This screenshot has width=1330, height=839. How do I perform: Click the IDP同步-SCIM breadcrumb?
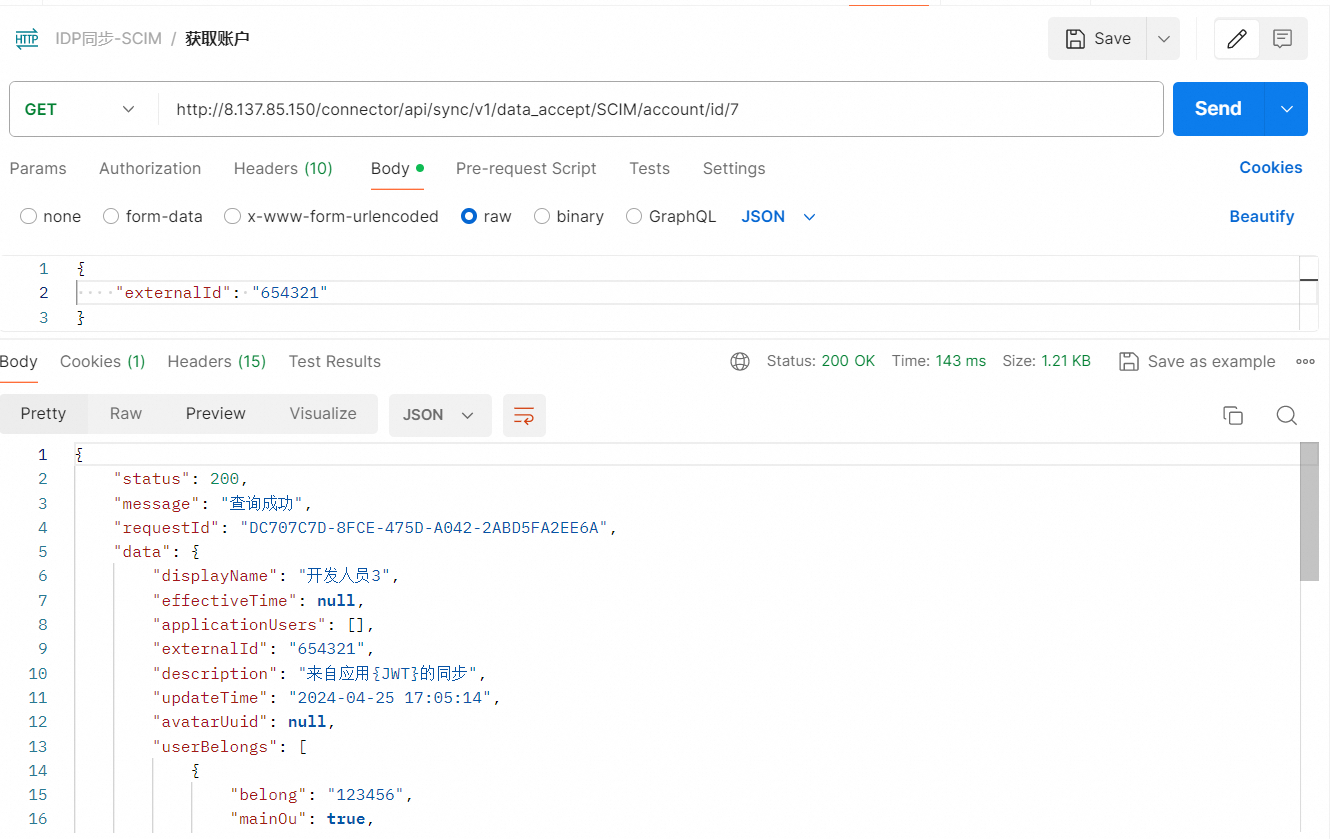click(x=109, y=39)
